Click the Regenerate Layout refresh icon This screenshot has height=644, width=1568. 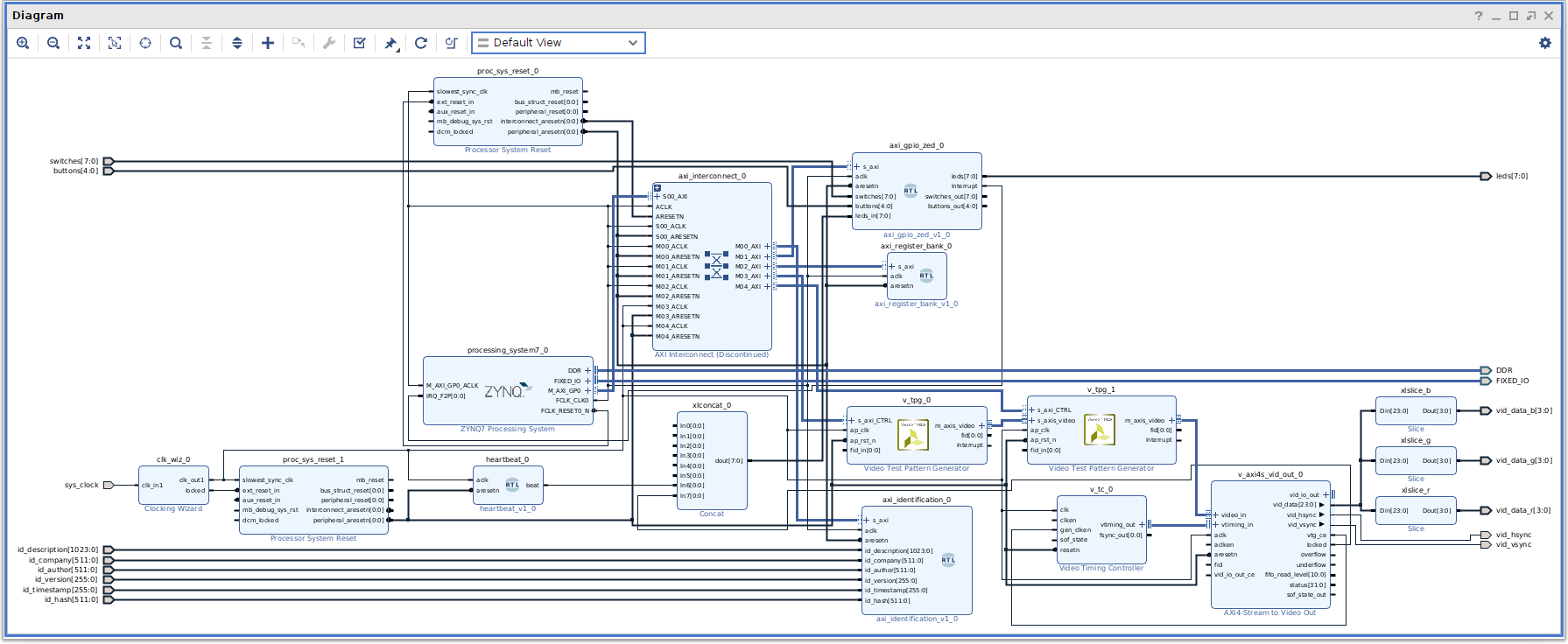point(421,43)
